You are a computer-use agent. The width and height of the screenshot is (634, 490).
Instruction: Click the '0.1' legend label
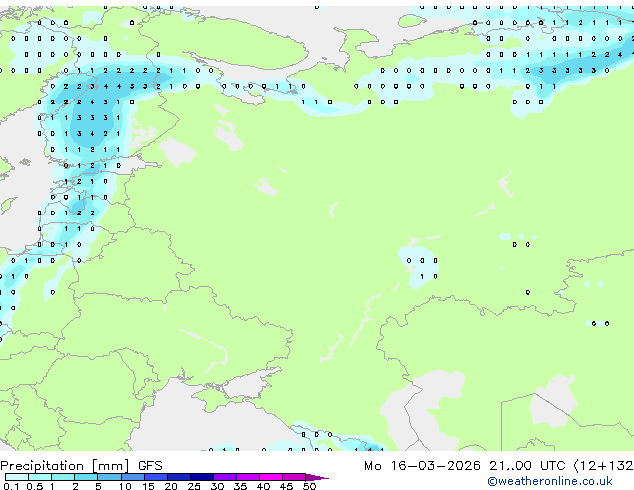coord(12,486)
